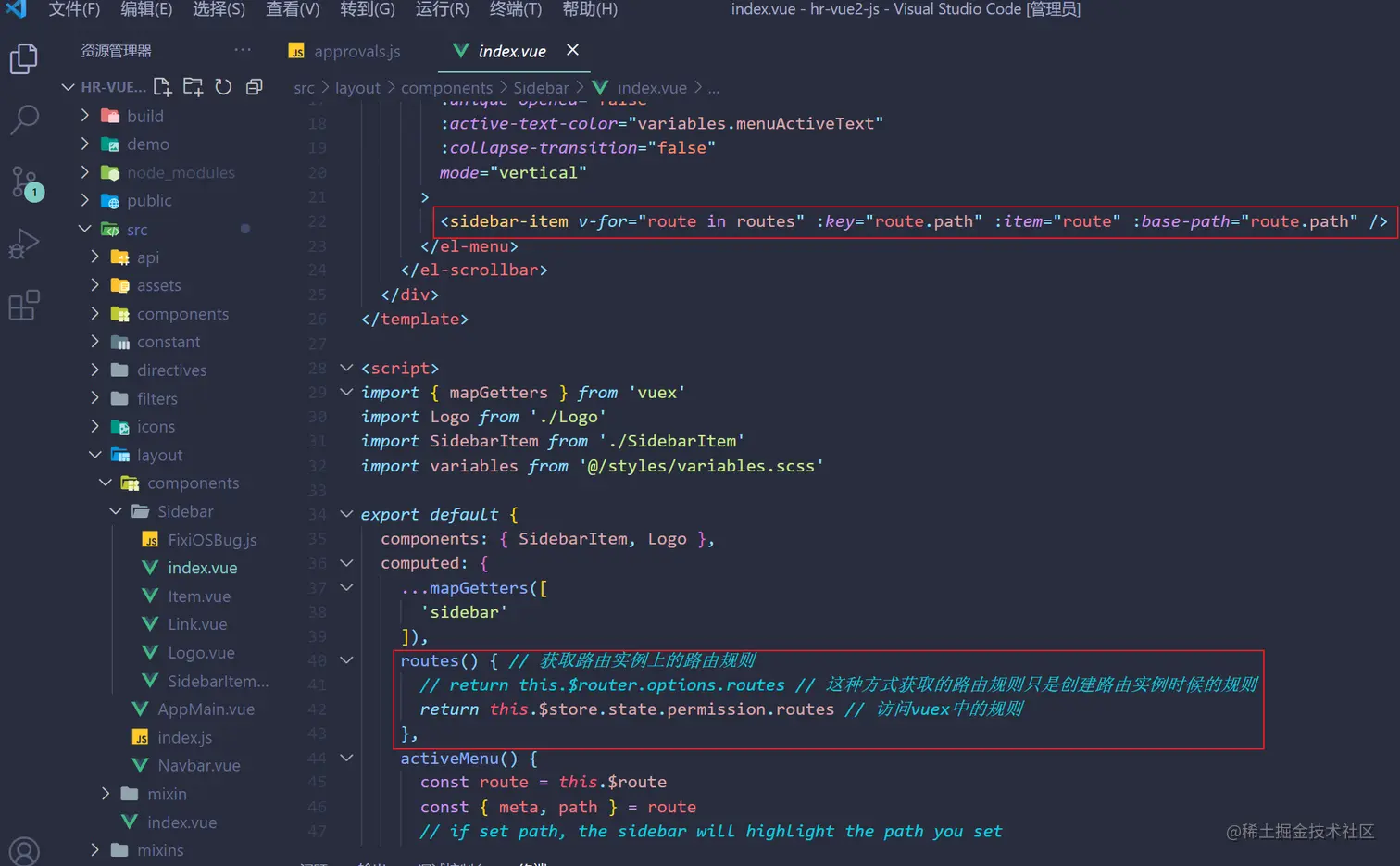Fold the script block at line 28
1400x866 pixels.
346,368
